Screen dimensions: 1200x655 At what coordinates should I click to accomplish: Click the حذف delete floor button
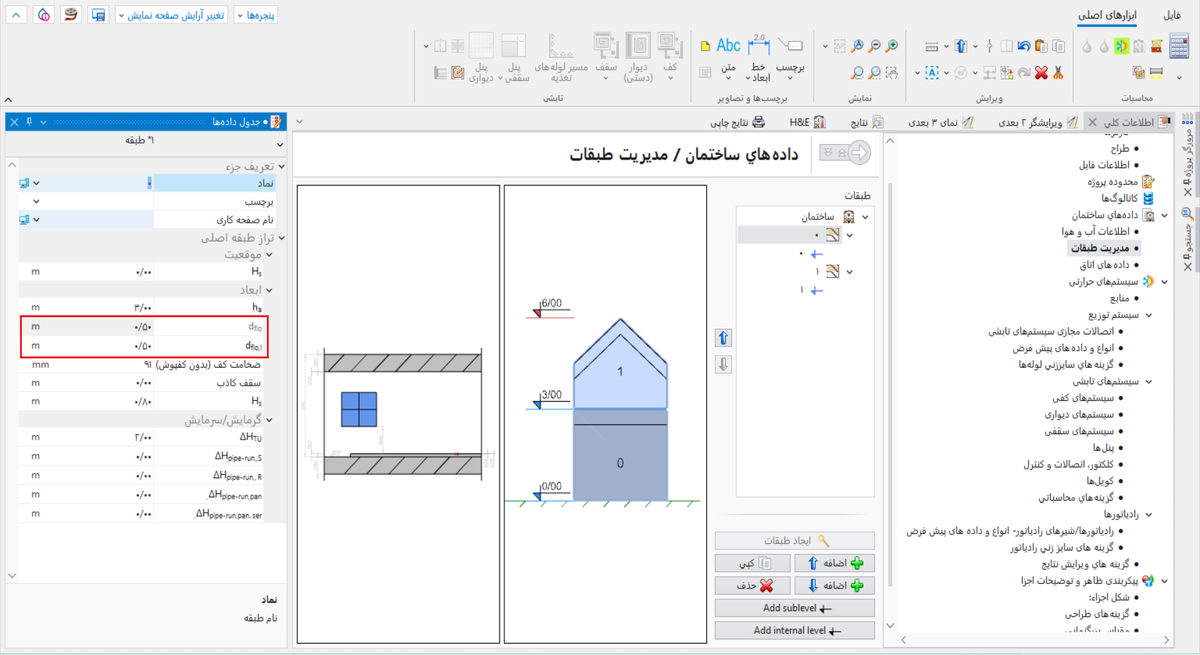point(752,585)
